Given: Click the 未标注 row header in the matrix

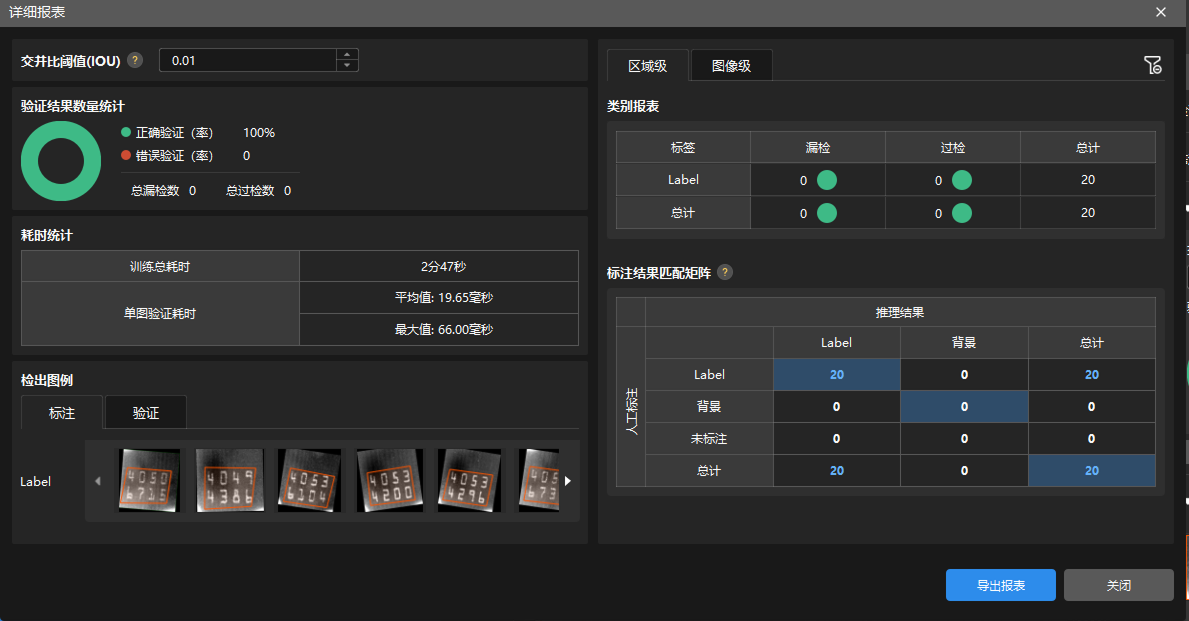Looking at the screenshot, I should point(709,438).
